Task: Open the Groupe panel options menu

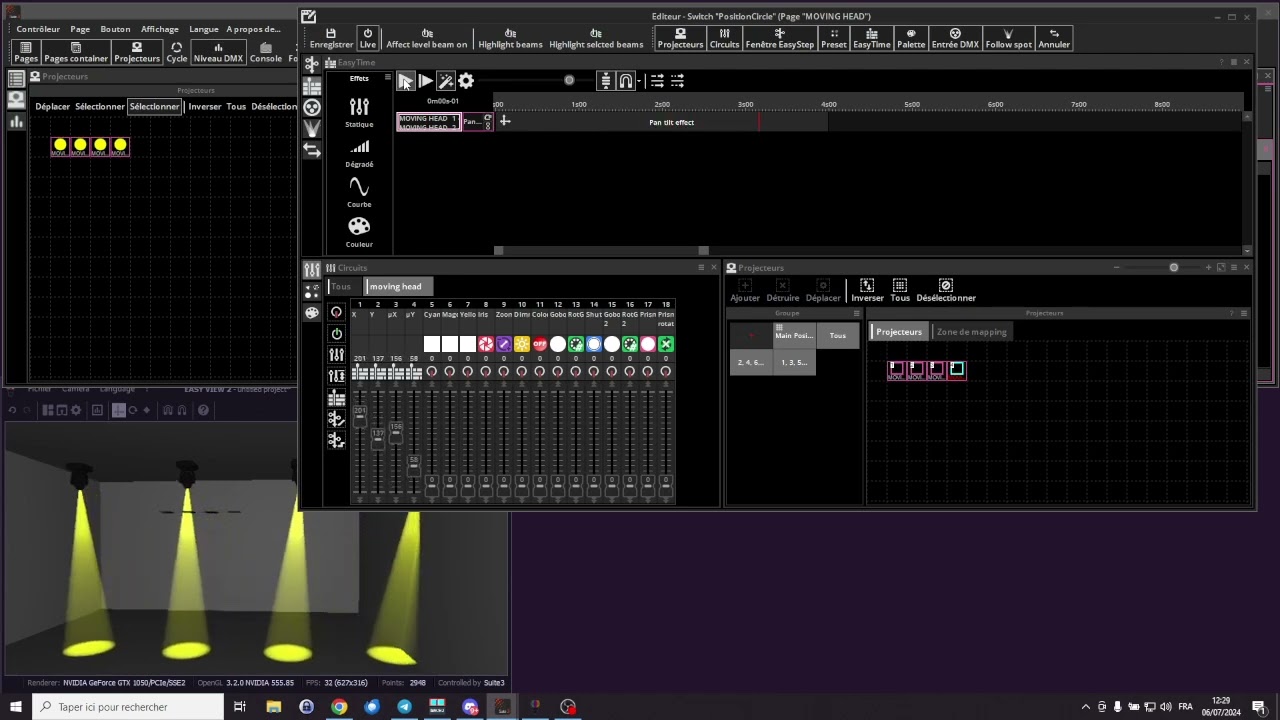Action: 856,313
